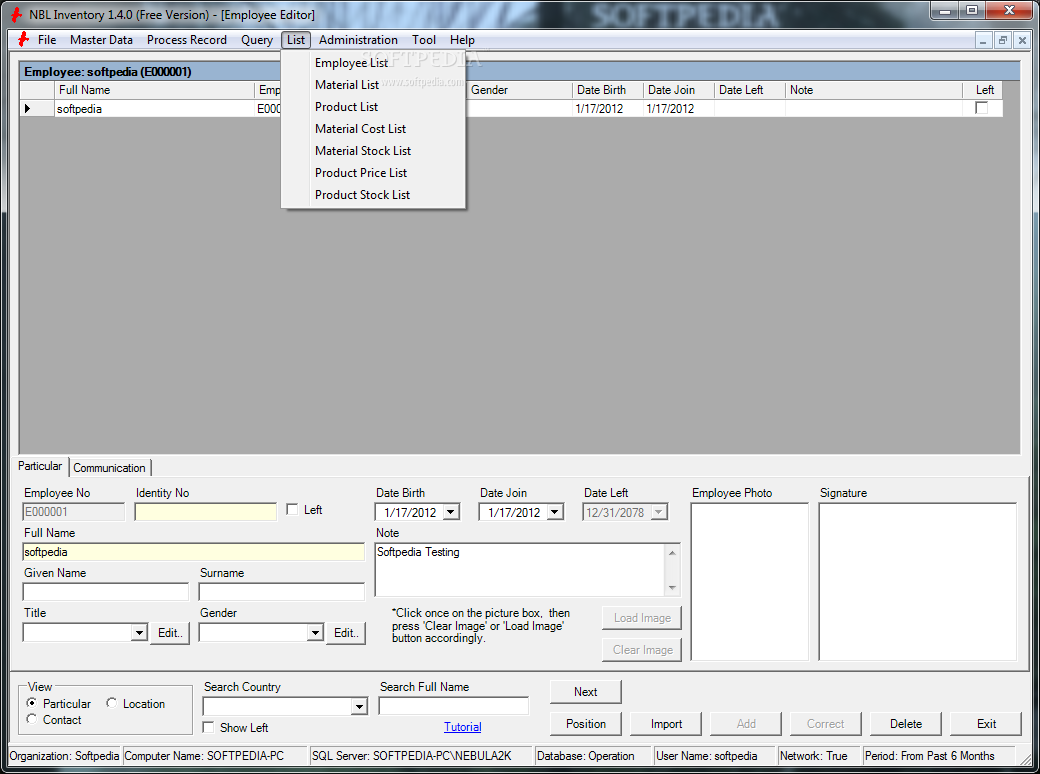Click the Surname input field
Viewport: 1040px width, 774px height.
coord(281,592)
